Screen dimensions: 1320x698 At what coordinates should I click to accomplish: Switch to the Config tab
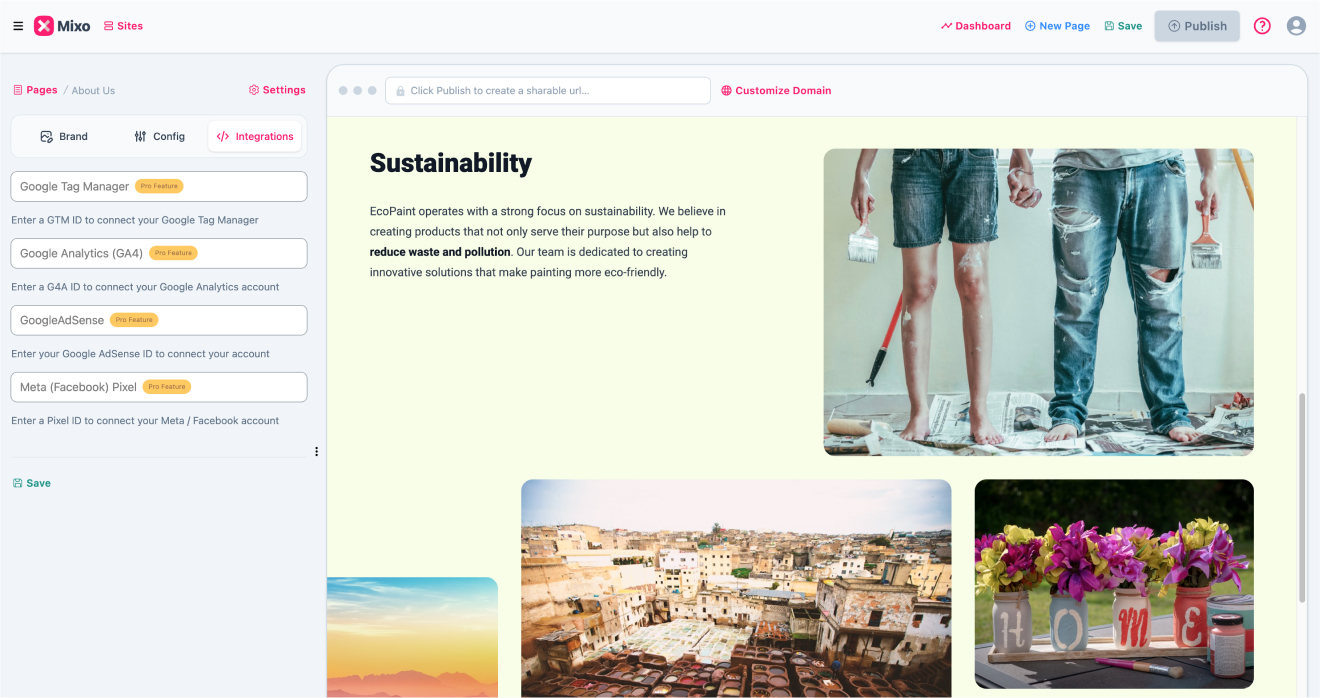tap(160, 136)
